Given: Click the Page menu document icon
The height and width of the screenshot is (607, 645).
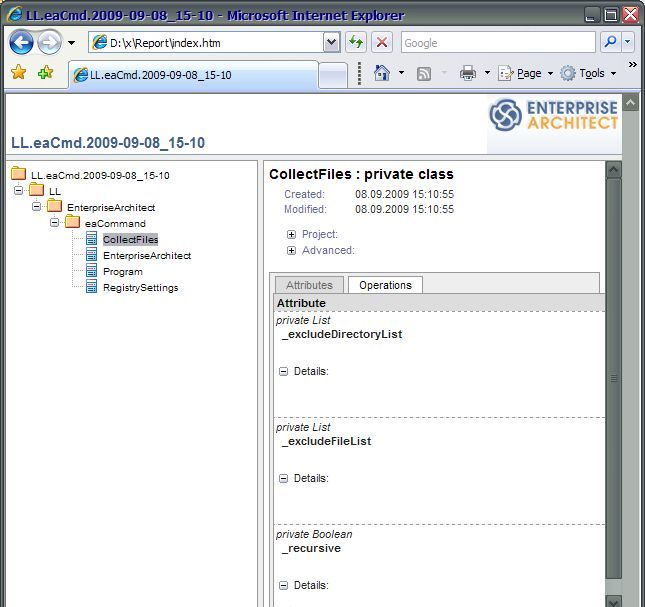Looking at the screenshot, I should pyautogui.click(x=506, y=73).
